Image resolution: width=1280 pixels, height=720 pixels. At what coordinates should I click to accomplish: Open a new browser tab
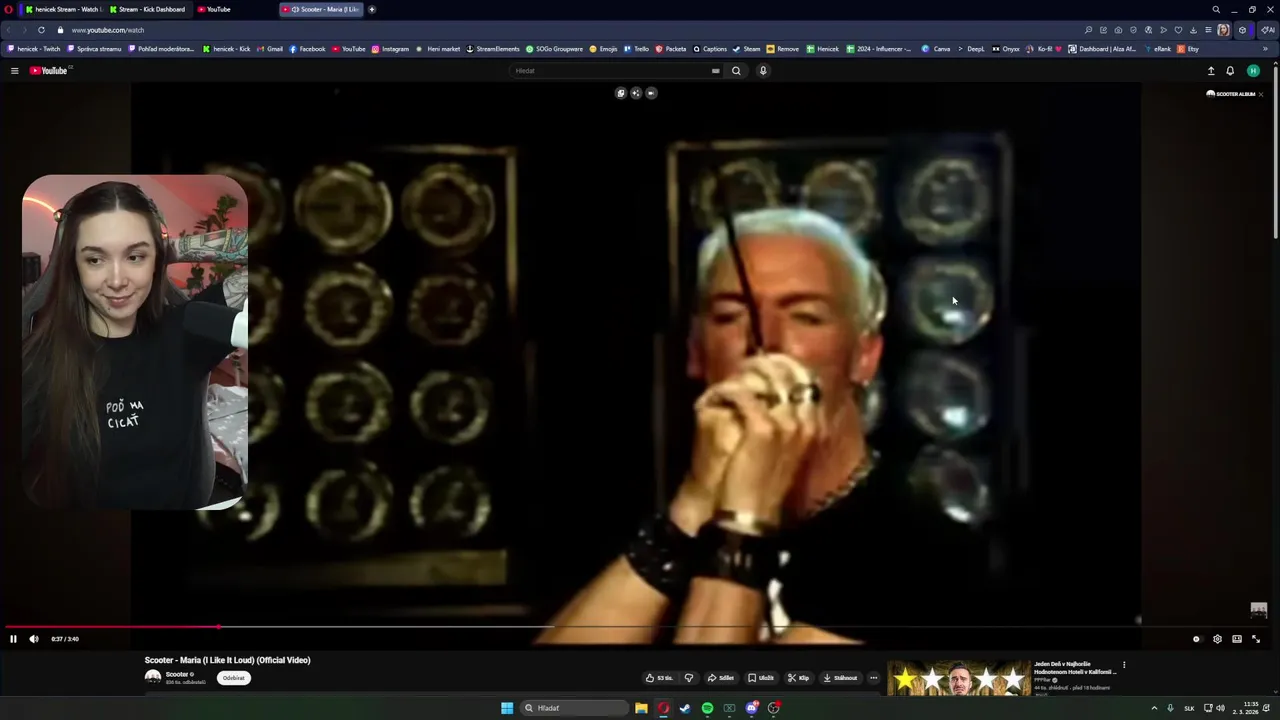[372, 9]
